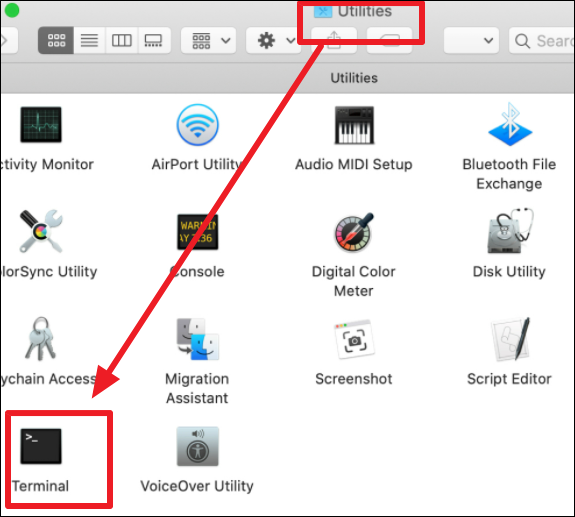Switch Finder to column view
The height and width of the screenshot is (517, 575).
122,40
